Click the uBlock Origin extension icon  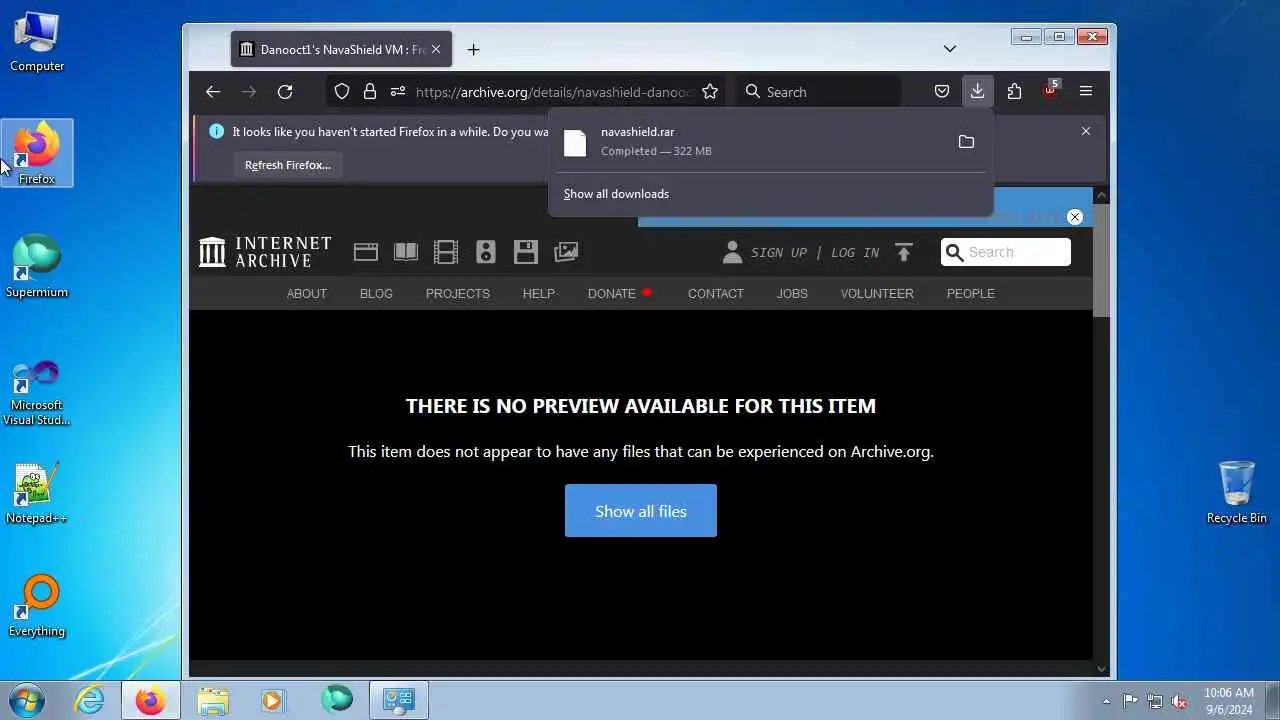click(x=1050, y=91)
